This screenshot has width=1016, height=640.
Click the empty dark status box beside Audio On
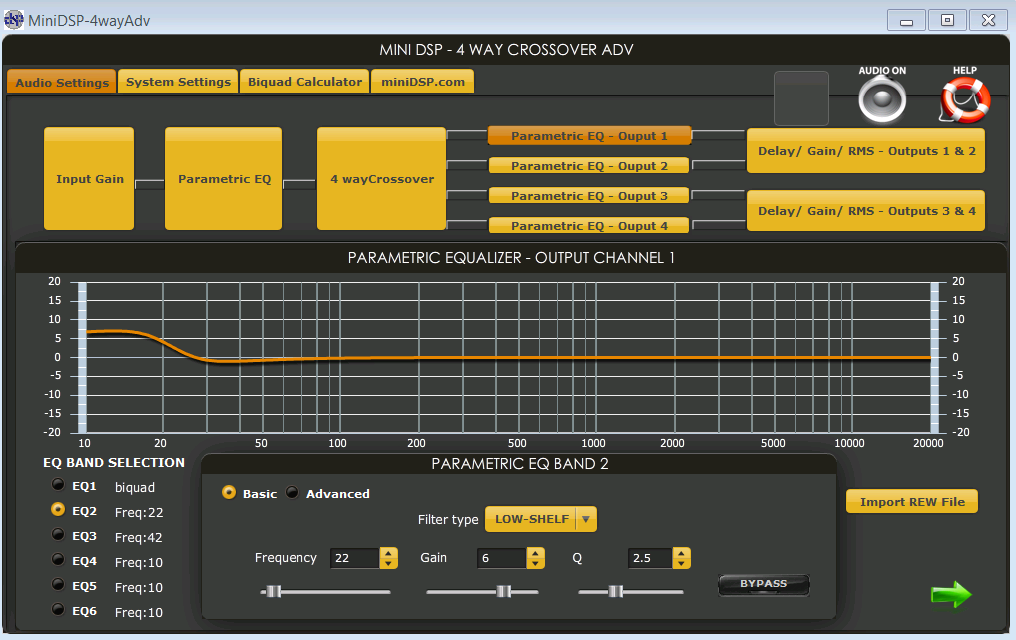coord(802,98)
